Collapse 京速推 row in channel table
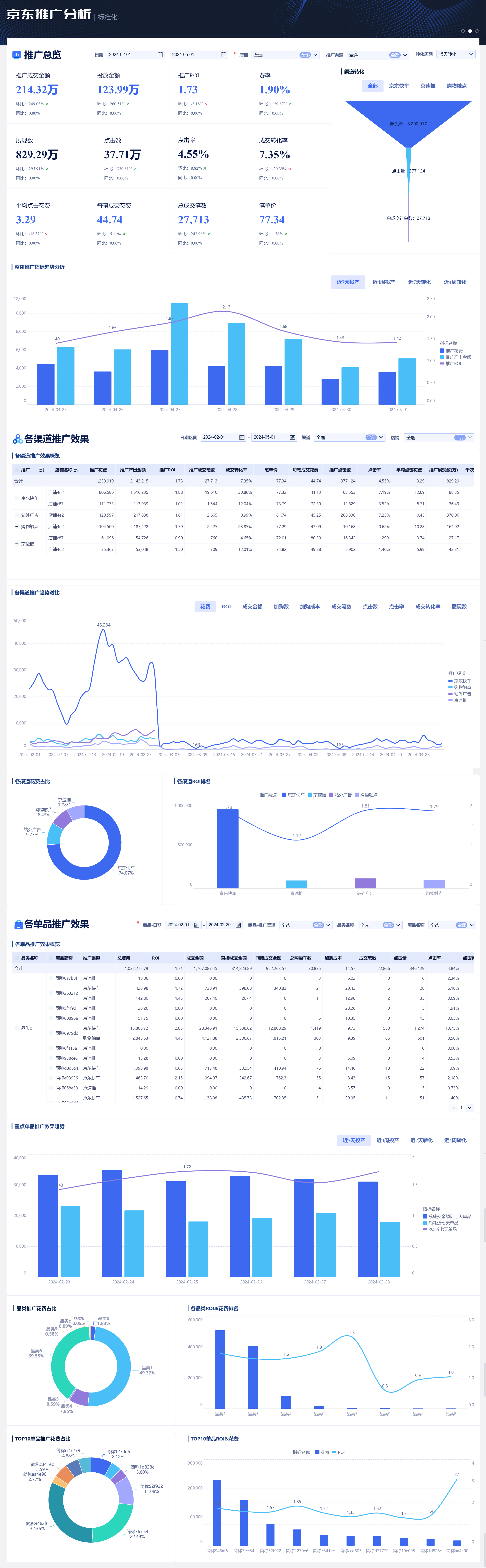This screenshot has height=1568, width=486. (x=17, y=544)
